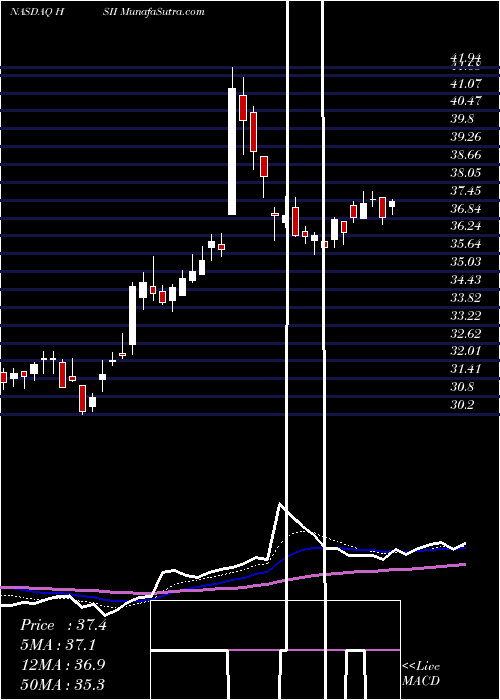Click the 36.84 price level label
500x700 pixels.
coord(466,208)
